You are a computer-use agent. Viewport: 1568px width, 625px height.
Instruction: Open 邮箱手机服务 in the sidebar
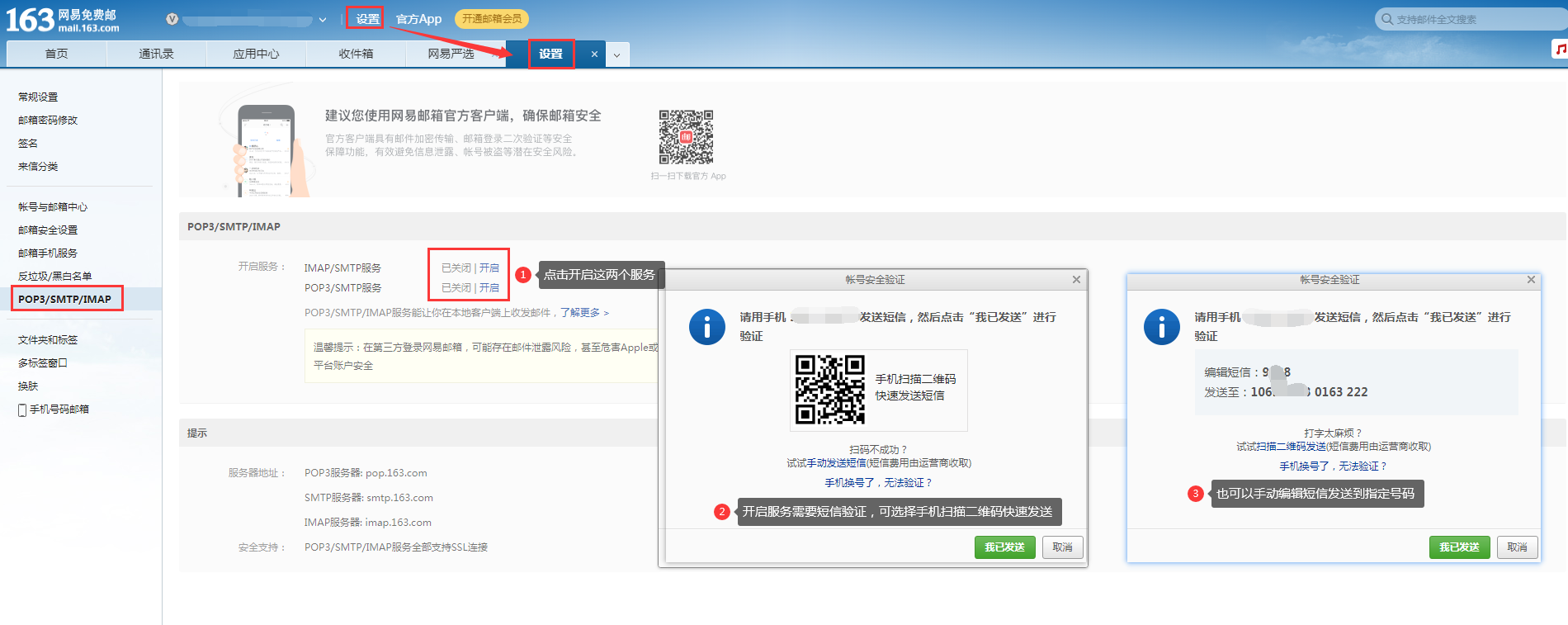click(x=48, y=253)
